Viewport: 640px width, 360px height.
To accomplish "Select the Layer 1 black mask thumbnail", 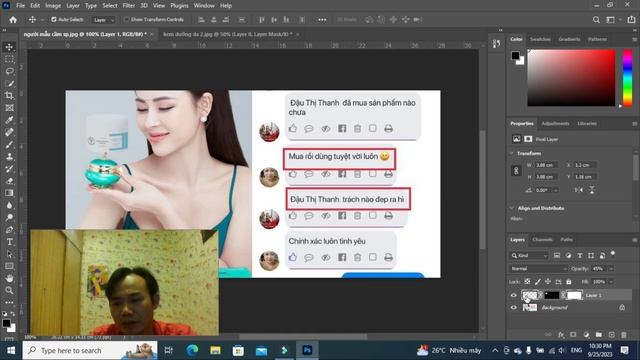I will click(x=551, y=295).
